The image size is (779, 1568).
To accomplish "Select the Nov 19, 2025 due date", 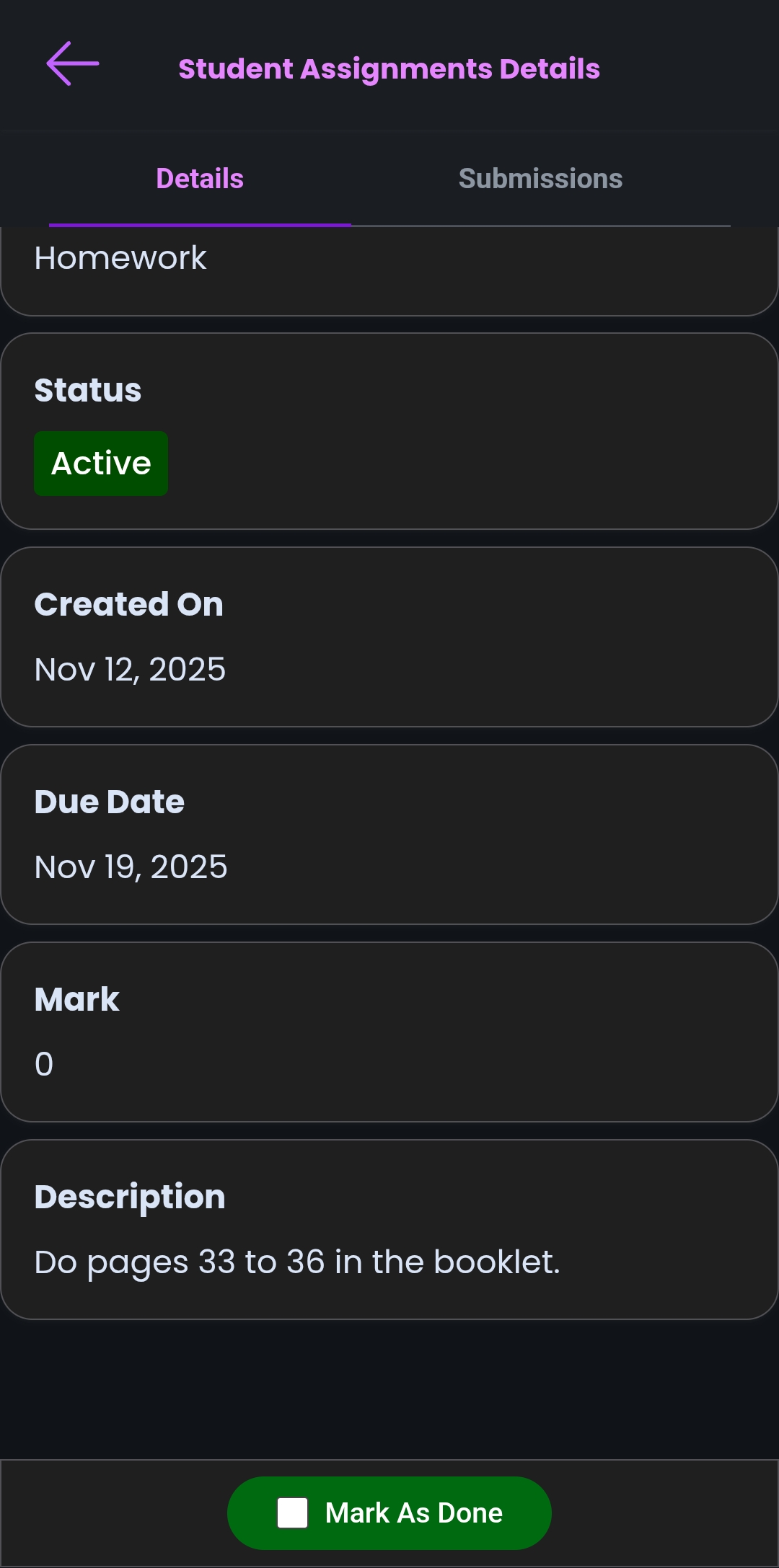I will pyautogui.click(x=131, y=867).
